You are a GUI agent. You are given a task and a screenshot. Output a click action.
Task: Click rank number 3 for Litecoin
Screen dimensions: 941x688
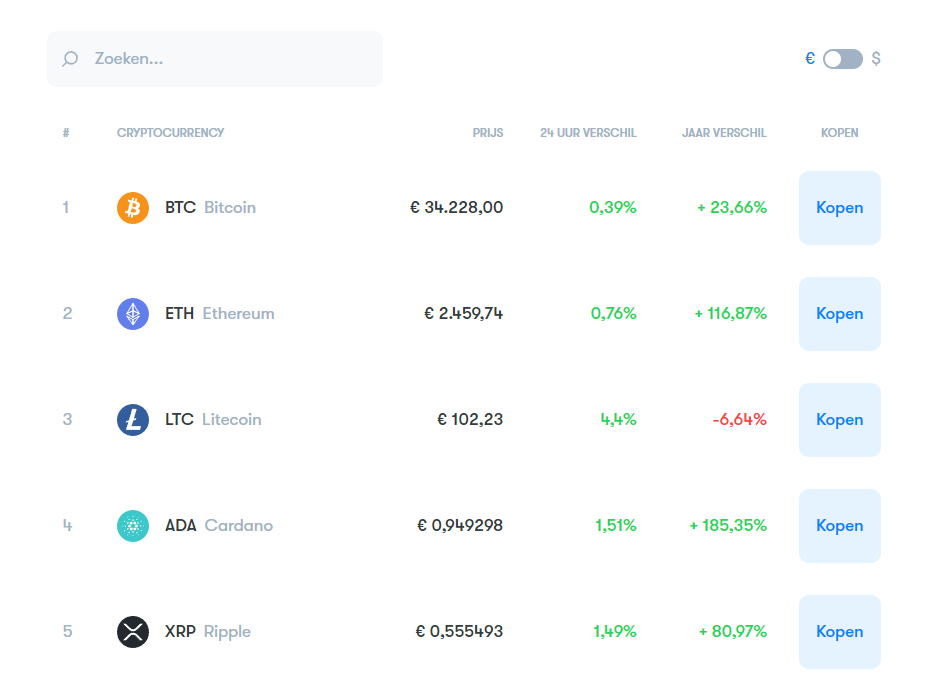click(67, 420)
